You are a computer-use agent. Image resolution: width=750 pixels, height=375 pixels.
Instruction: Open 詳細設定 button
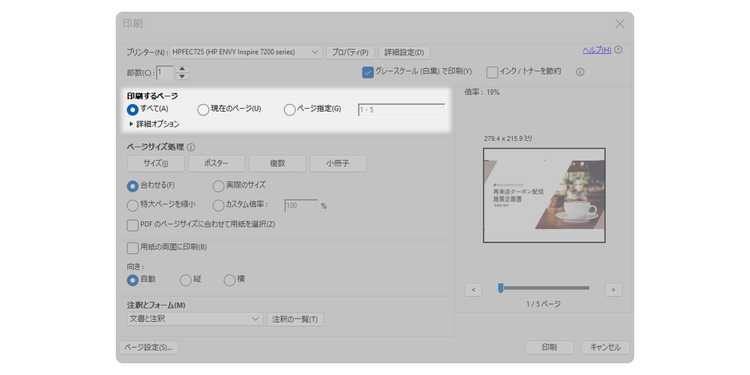pyautogui.click(x=404, y=53)
